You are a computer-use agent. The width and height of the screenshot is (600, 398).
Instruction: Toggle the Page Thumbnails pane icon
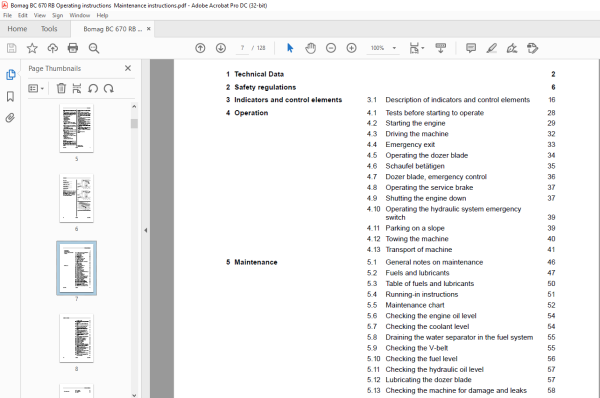click(10, 75)
